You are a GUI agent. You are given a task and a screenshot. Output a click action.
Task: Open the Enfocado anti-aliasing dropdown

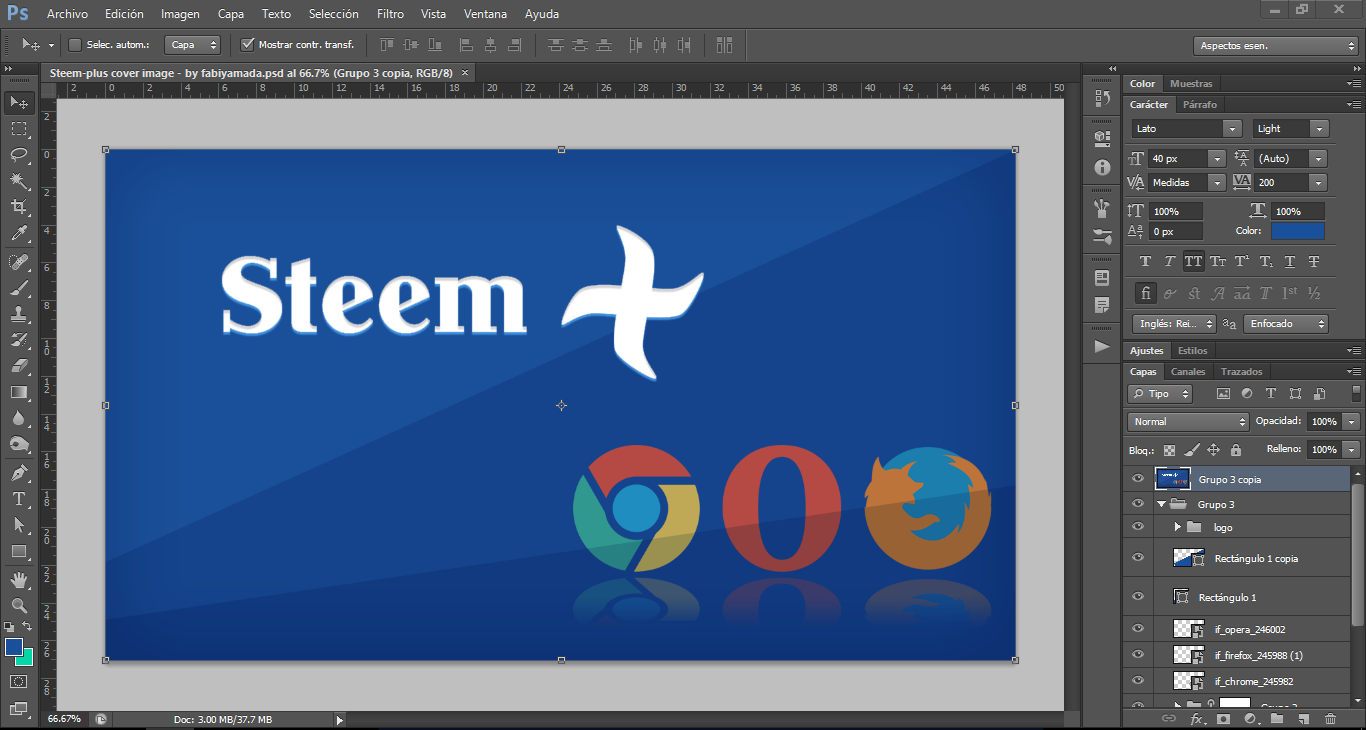(x=1286, y=324)
